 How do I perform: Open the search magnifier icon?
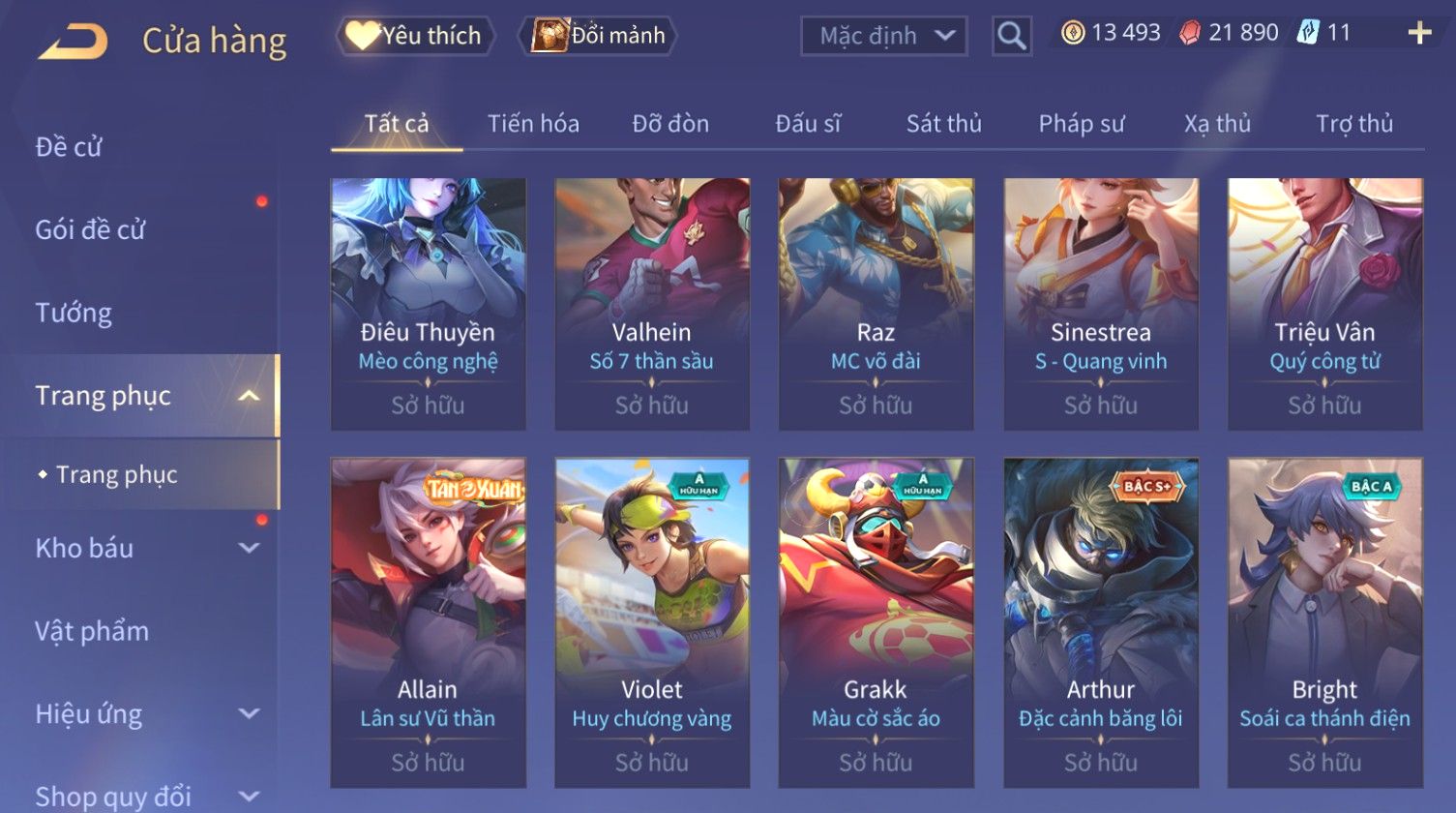point(1011,37)
